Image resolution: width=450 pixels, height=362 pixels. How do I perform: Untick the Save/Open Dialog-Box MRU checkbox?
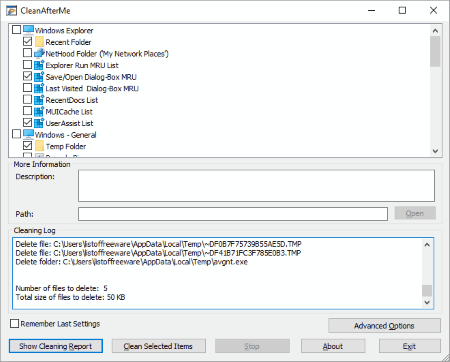[x=28, y=76]
